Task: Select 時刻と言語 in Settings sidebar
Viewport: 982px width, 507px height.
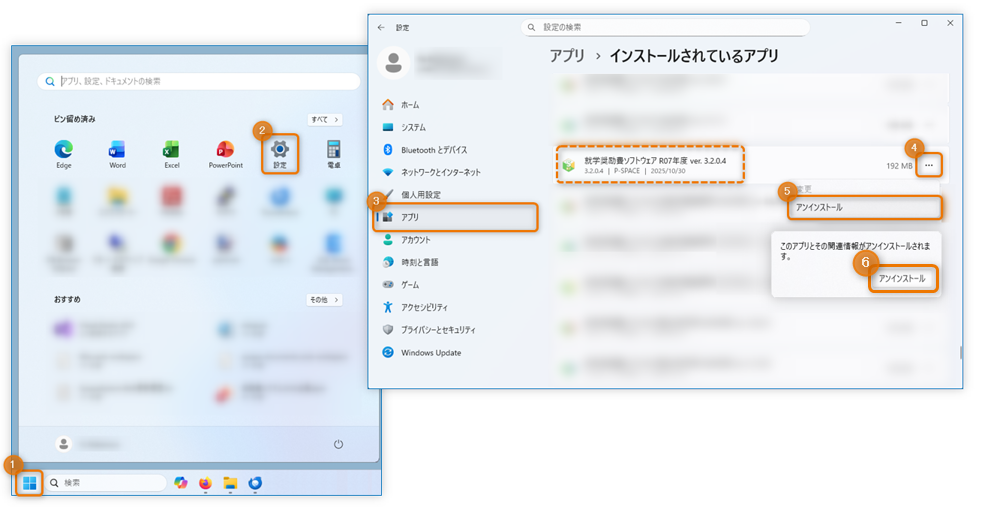Action: tap(455, 262)
